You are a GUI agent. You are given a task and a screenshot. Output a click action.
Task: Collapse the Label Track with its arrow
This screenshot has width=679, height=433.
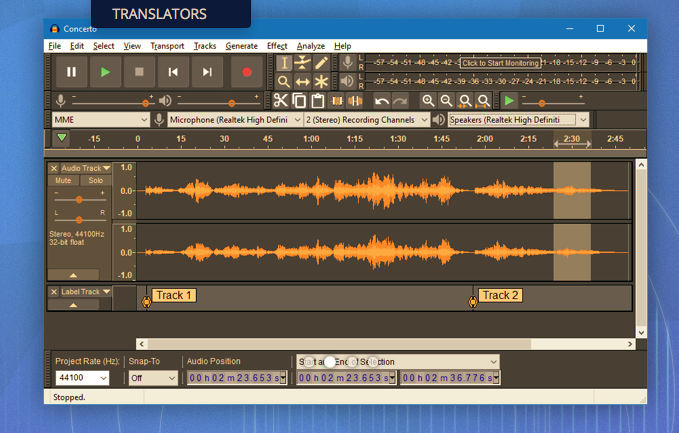(x=74, y=305)
